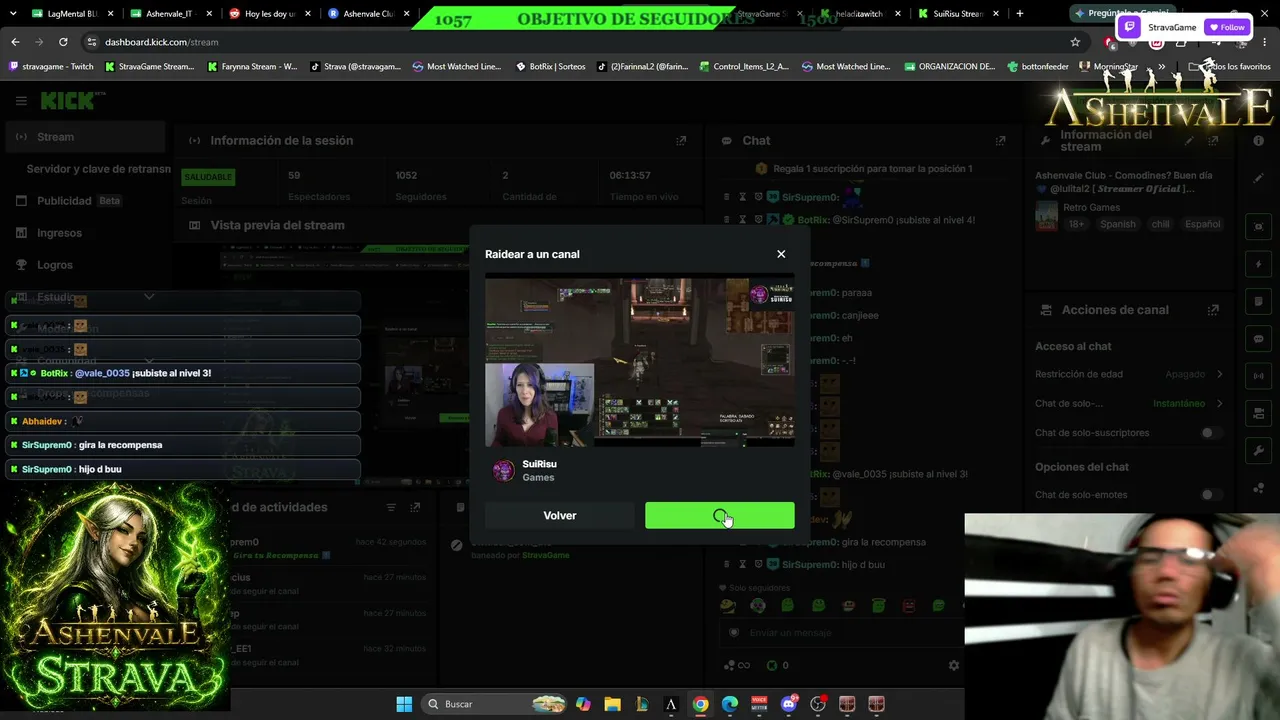Viewport: 1280px width, 720px height.
Task: Click the capture frame icon in right rail
Action: pos(1258,227)
